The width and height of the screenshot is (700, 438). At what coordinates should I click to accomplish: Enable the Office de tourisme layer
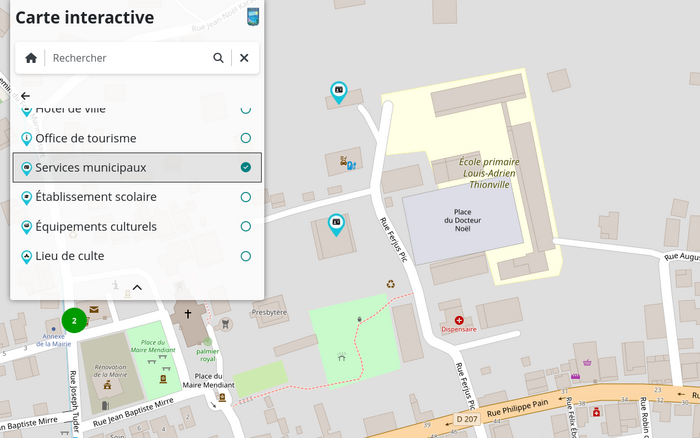[245, 138]
